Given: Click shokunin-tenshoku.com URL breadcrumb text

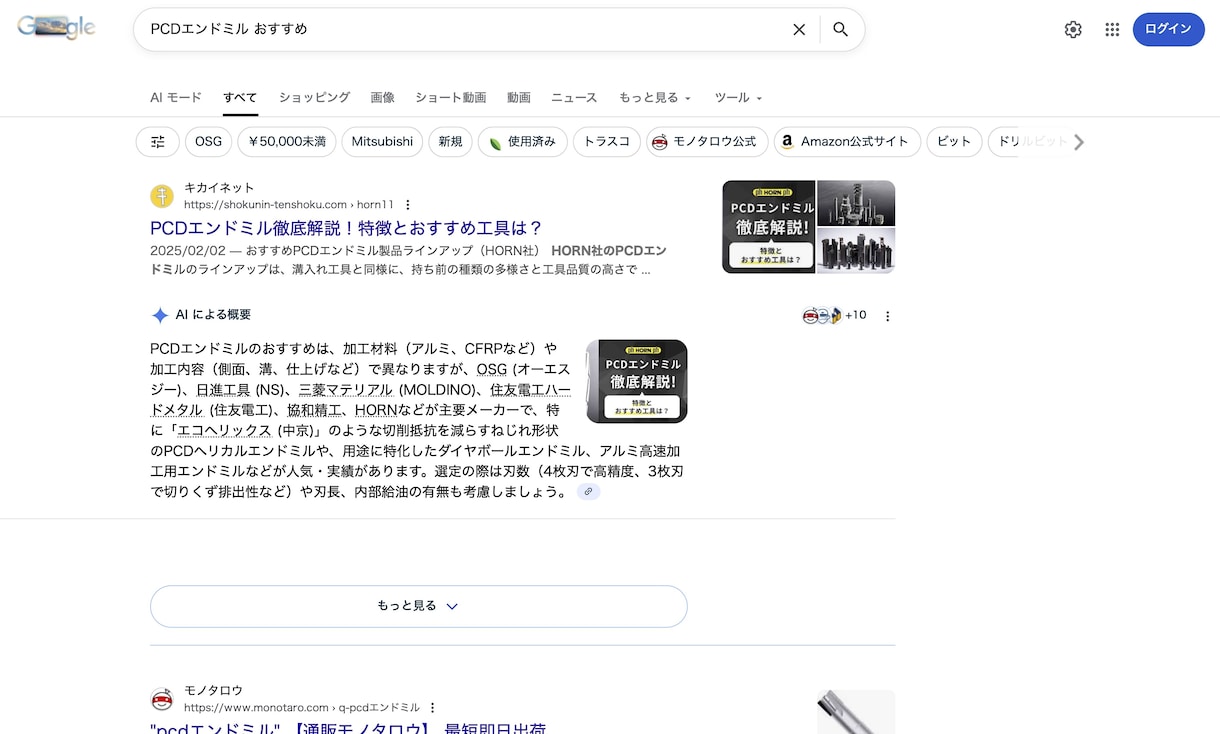Looking at the screenshot, I should (x=289, y=205).
